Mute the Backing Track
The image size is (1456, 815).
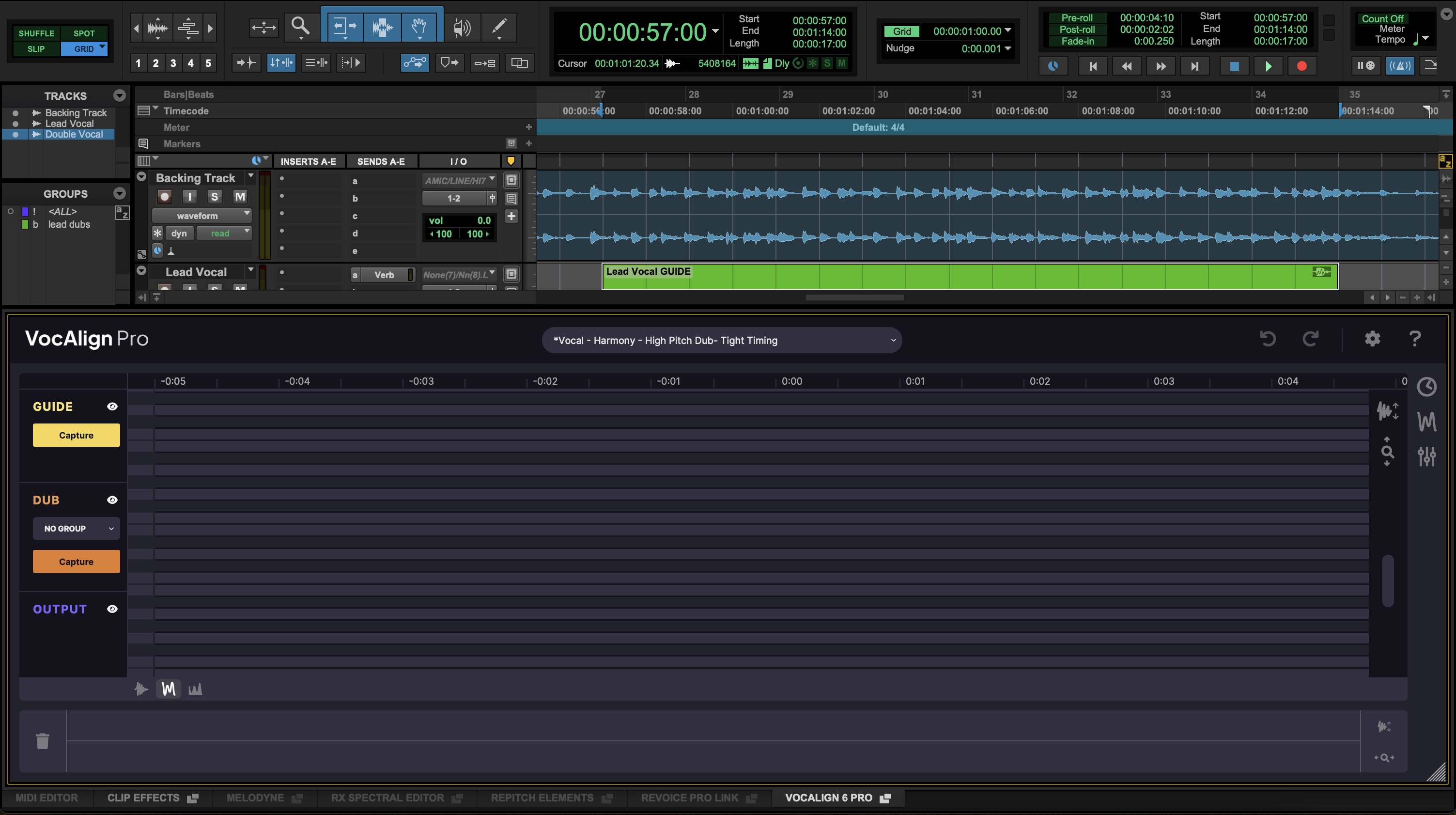click(x=240, y=196)
